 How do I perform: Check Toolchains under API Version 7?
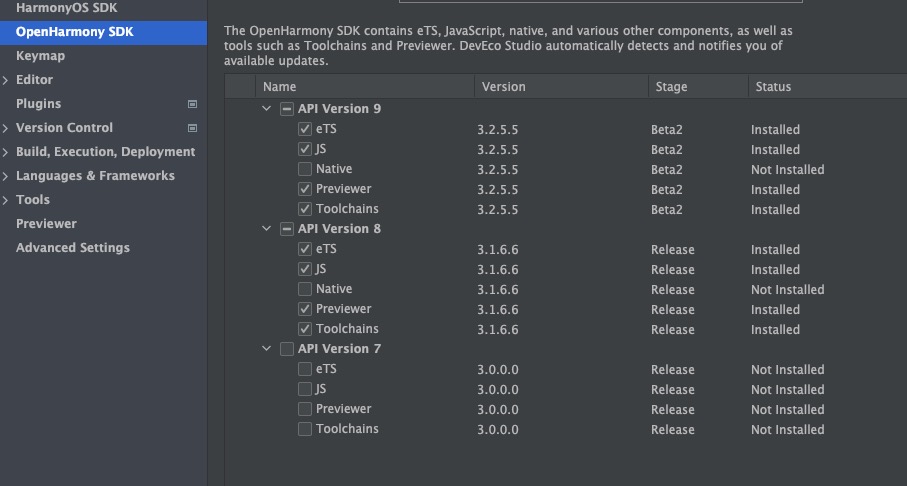pyautogui.click(x=305, y=429)
